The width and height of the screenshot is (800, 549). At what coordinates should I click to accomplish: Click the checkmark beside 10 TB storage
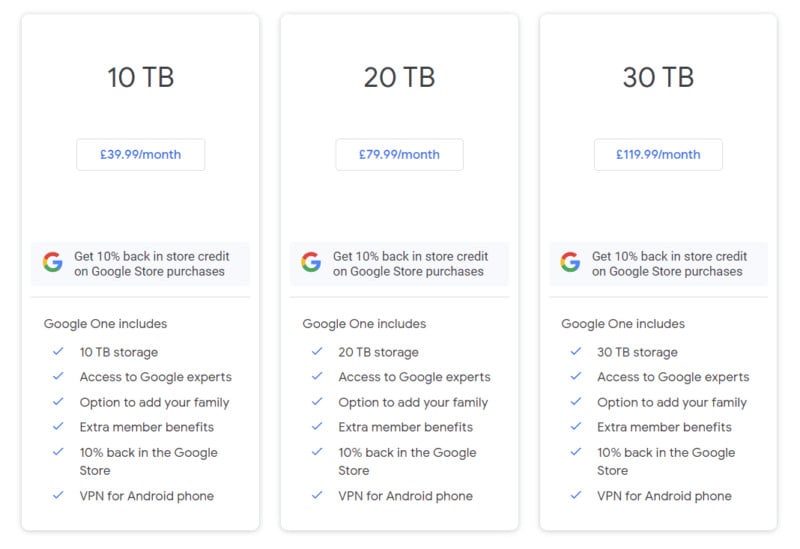pyautogui.click(x=58, y=352)
